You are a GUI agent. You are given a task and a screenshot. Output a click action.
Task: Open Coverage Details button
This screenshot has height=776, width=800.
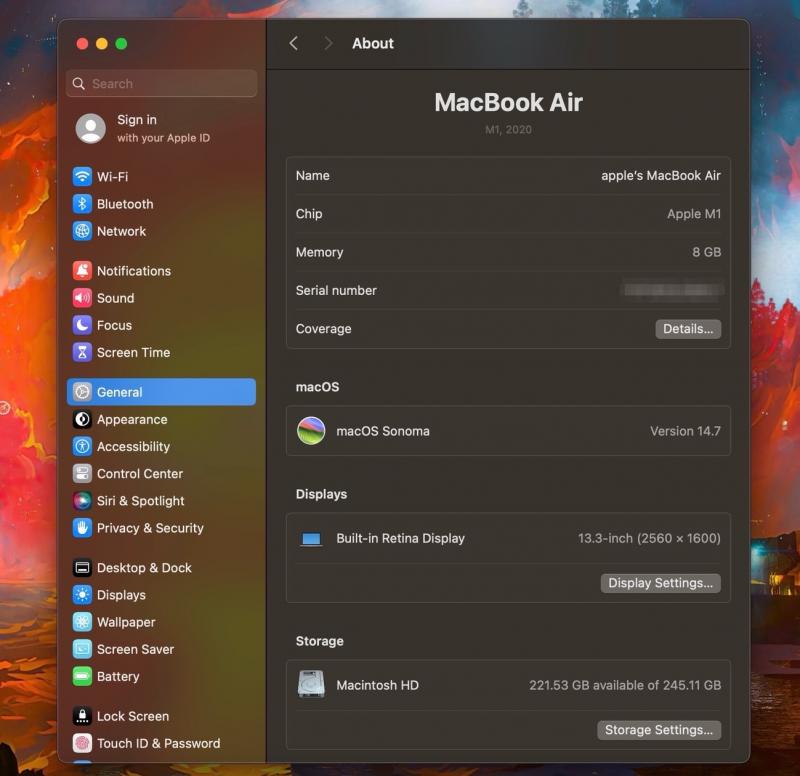[x=688, y=329]
